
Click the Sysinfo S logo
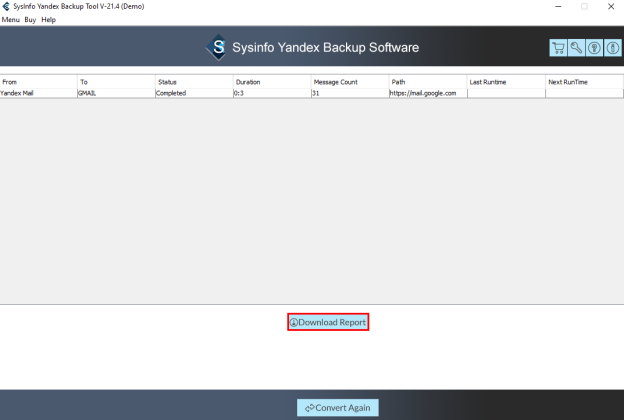click(216, 48)
